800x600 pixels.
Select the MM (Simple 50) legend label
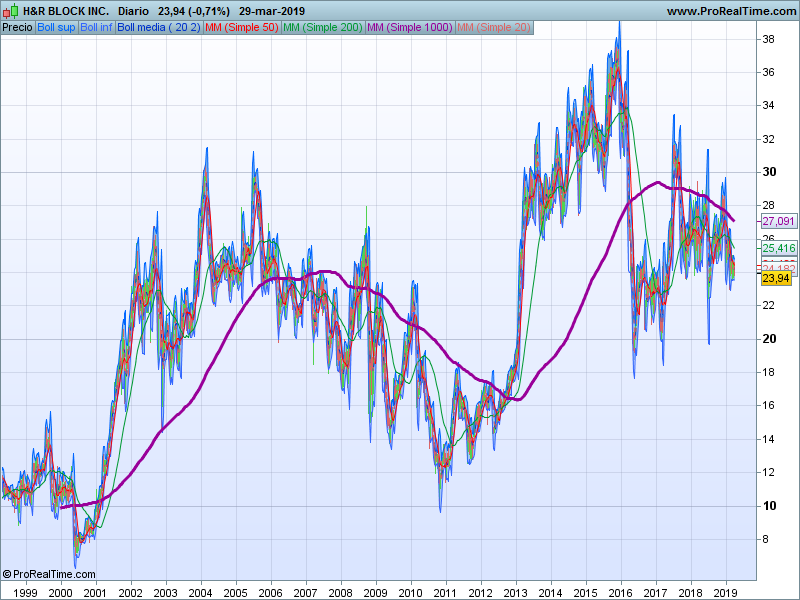pyautogui.click(x=242, y=28)
